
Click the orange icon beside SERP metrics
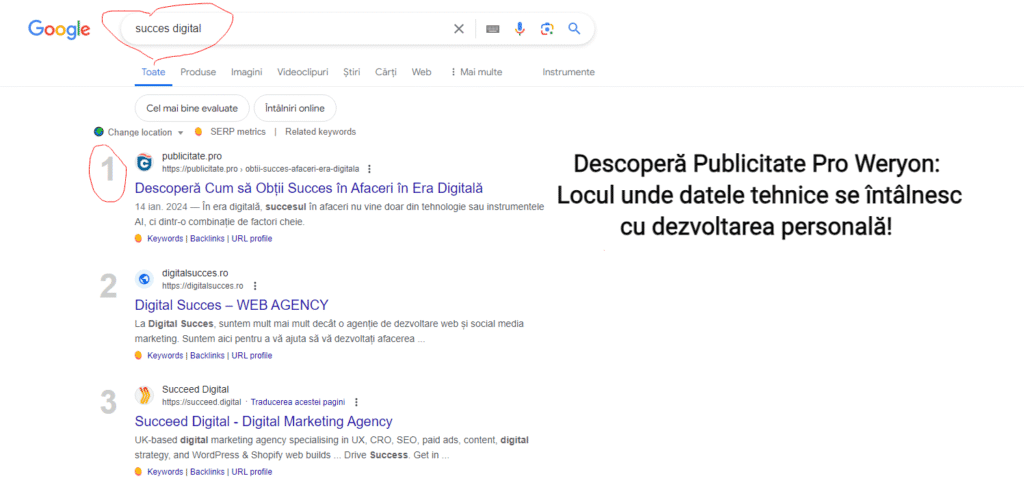pos(199,132)
